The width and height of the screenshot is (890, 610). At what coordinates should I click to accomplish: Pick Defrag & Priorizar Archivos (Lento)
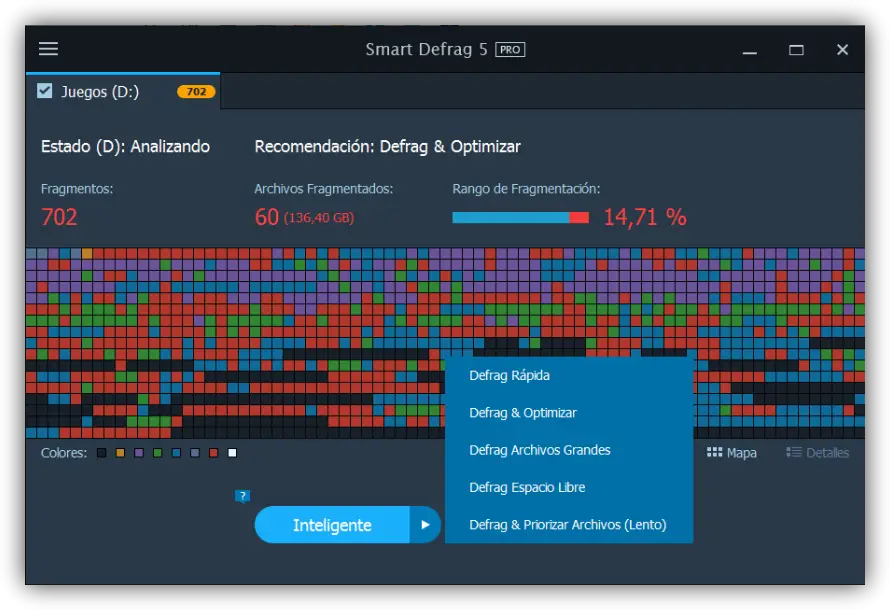[568, 525]
